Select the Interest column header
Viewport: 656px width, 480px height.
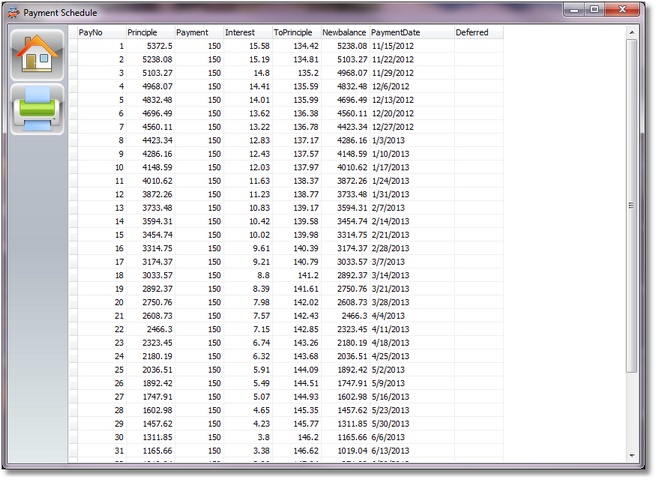(246, 32)
